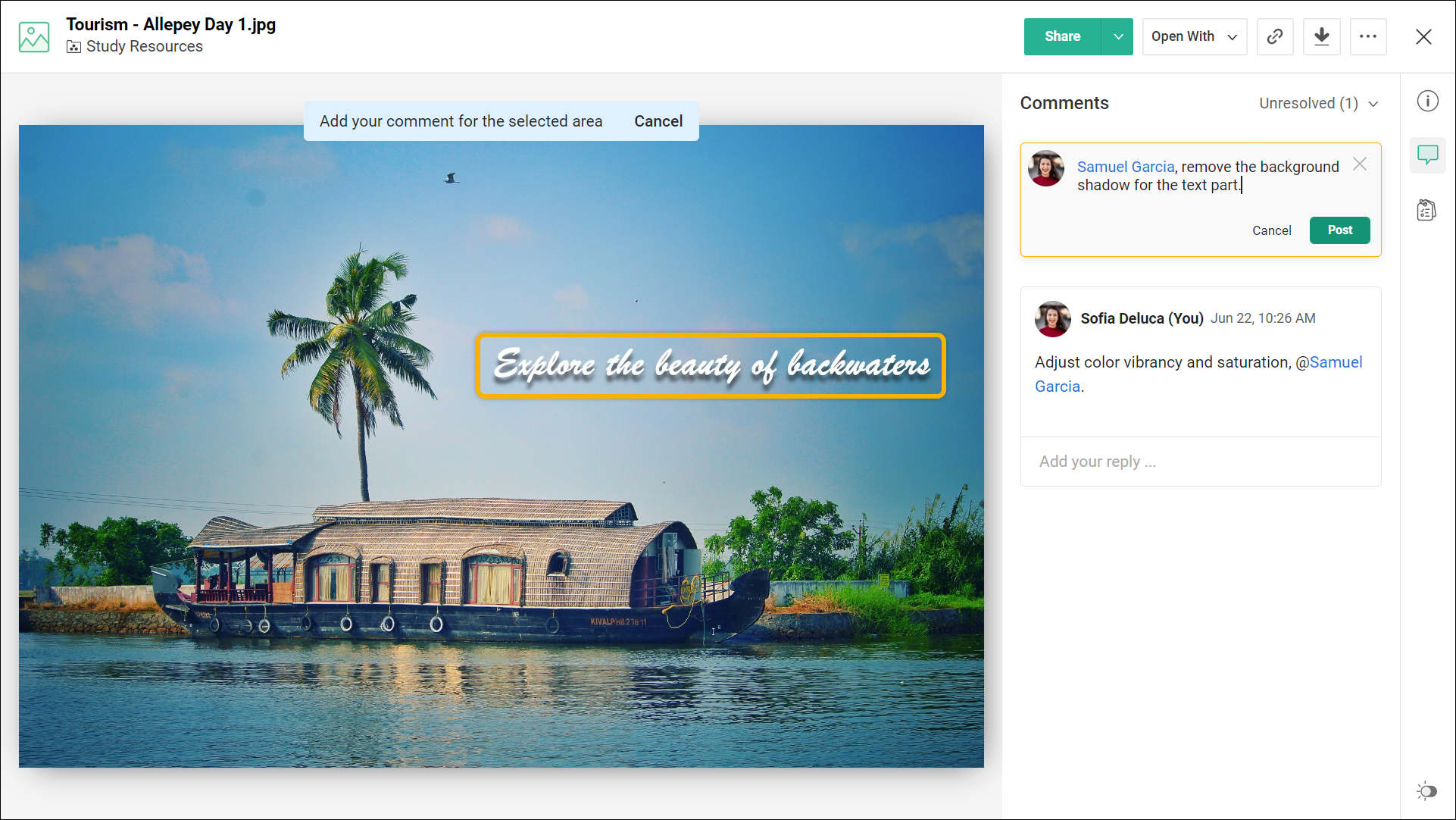Toggle the night mode switch at bottom
Image resolution: width=1456 pixels, height=820 pixels.
[x=1427, y=791]
